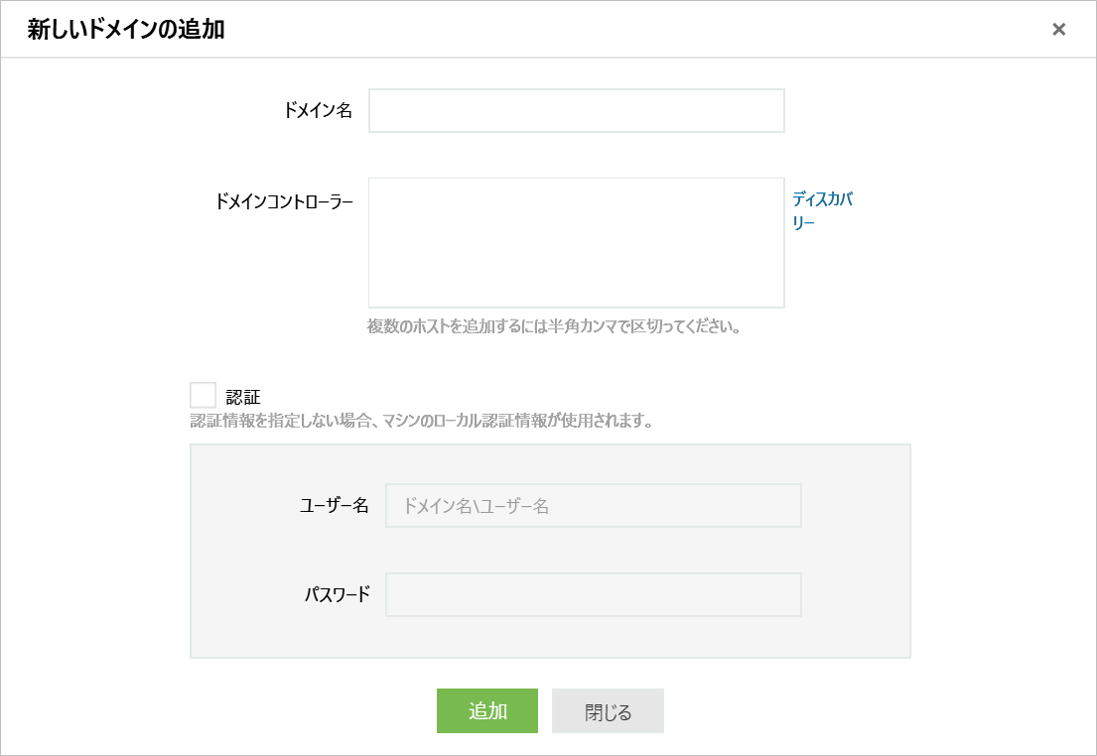Select the パスワード input field
Screen dimensions: 1097x756
click(593, 595)
